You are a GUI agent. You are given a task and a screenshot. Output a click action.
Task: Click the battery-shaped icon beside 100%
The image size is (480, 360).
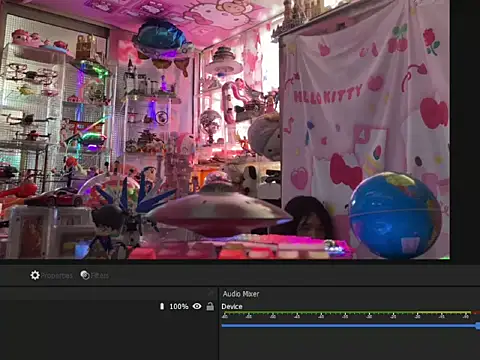point(162,306)
